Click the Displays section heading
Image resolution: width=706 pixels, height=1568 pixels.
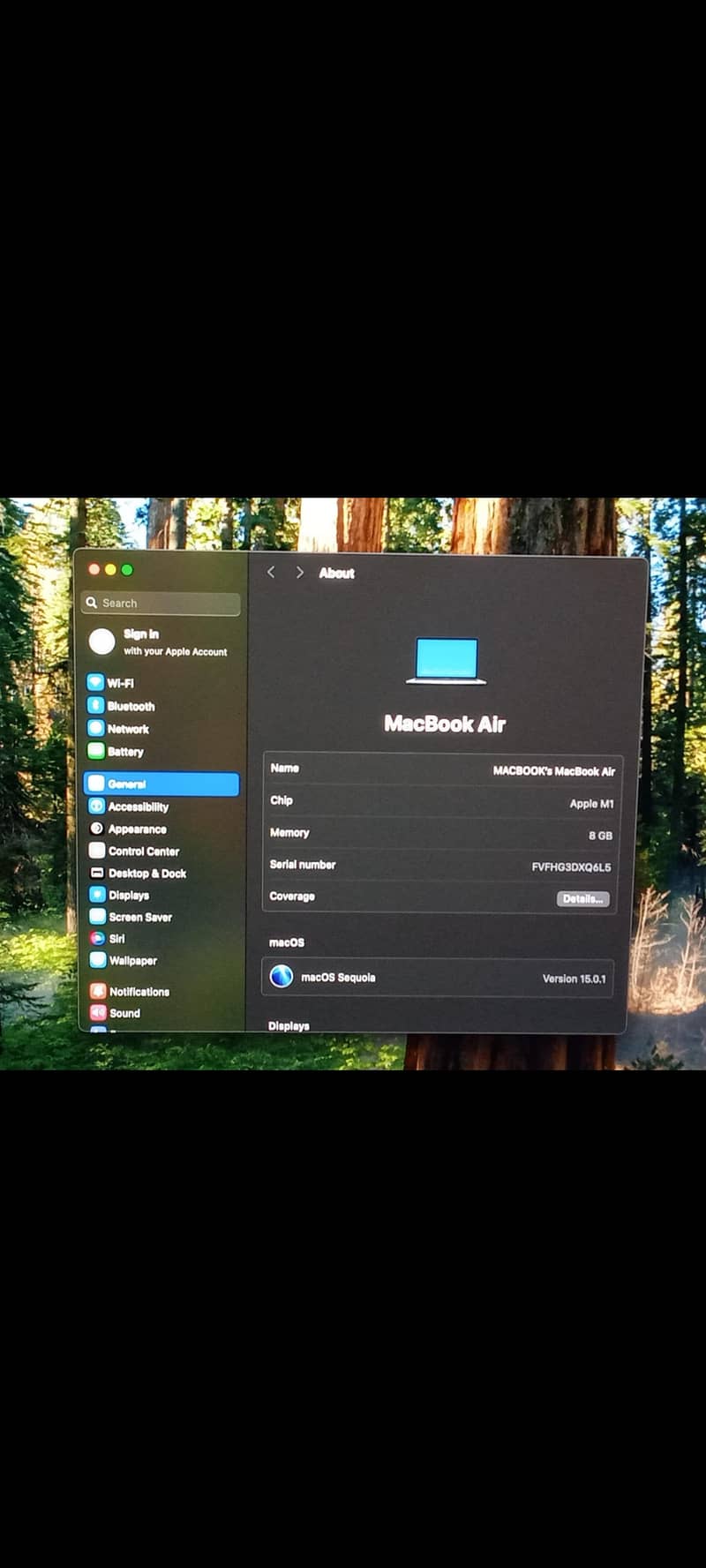(x=289, y=1025)
